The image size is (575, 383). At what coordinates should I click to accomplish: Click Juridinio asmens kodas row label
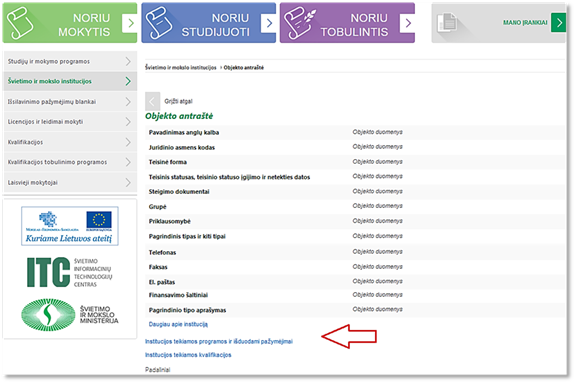click(x=182, y=147)
